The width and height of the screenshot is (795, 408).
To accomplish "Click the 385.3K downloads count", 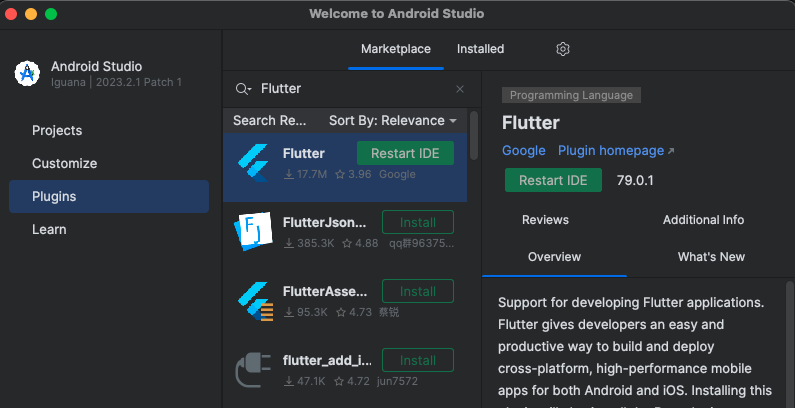I will (x=309, y=243).
